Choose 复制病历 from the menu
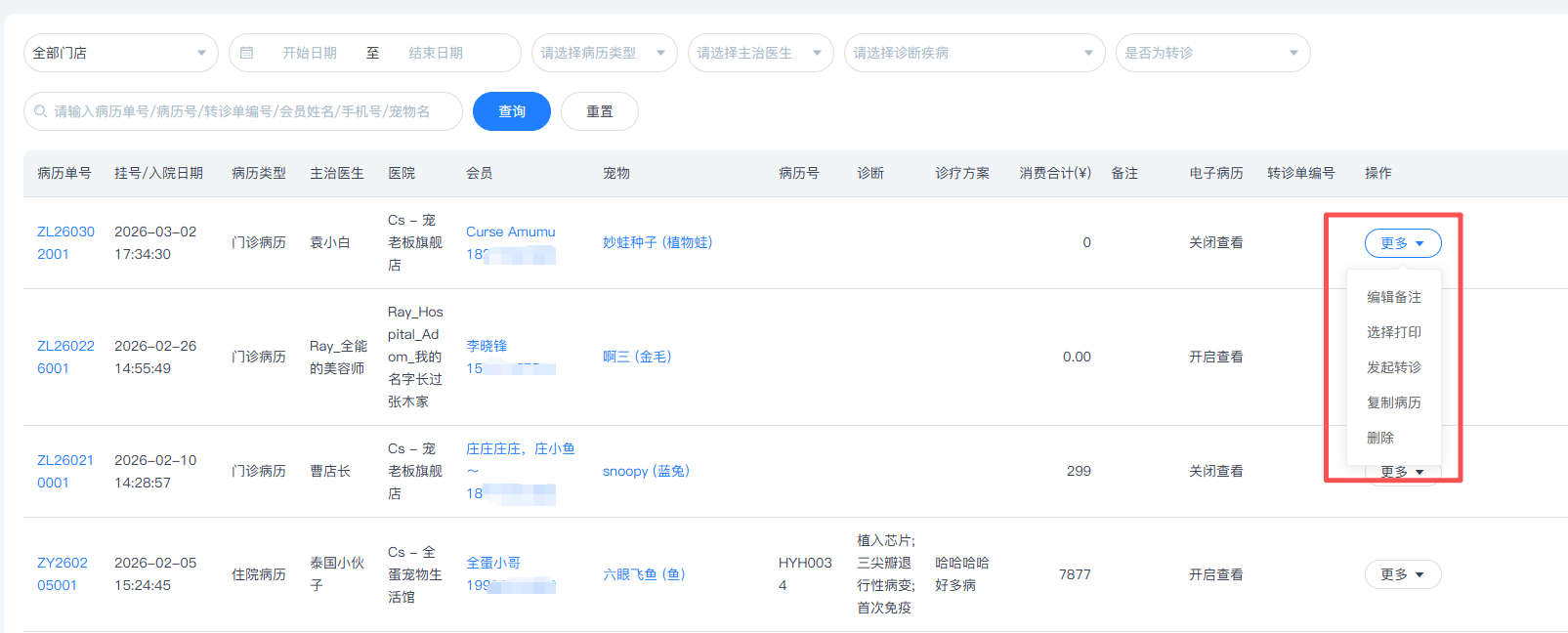This screenshot has width=1568, height=633. pyautogui.click(x=1393, y=402)
